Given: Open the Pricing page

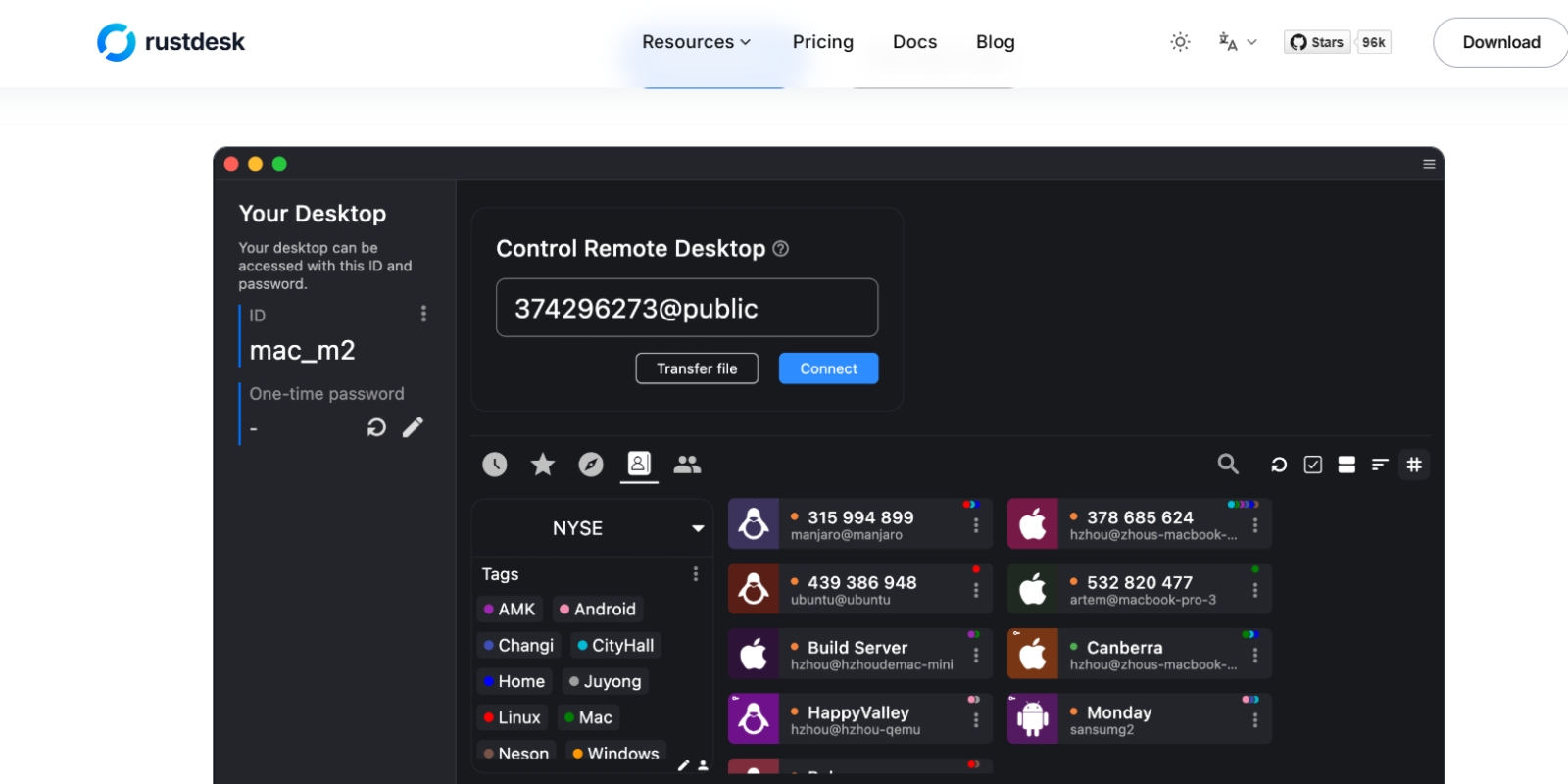Looking at the screenshot, I should coord(823,42).
